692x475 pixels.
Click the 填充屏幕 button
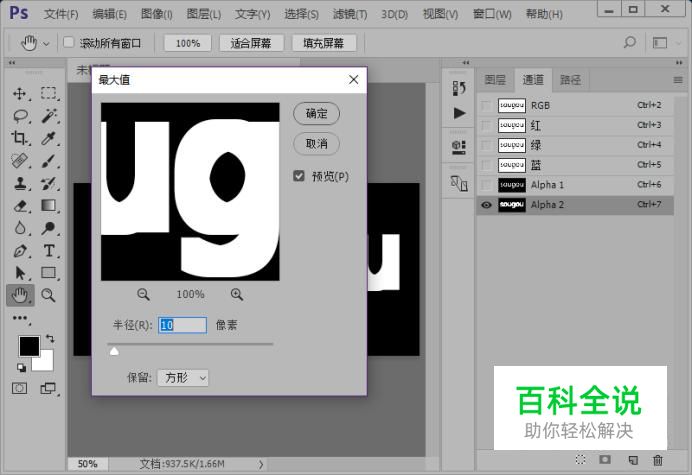click(324, 43)
